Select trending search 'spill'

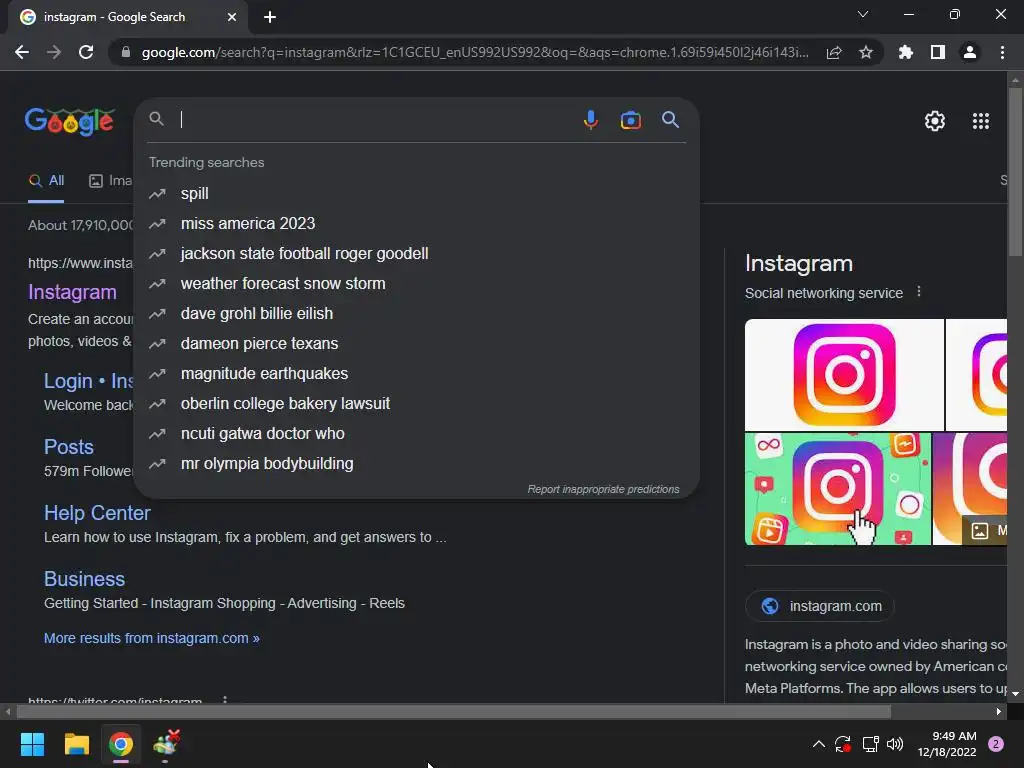point(417,194)
